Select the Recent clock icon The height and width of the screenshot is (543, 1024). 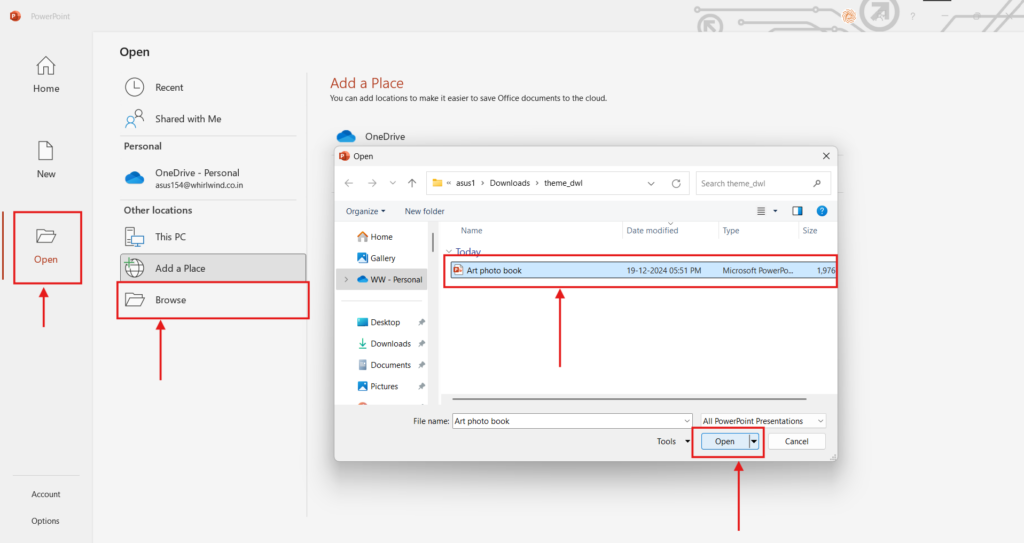tap(134, 88)
